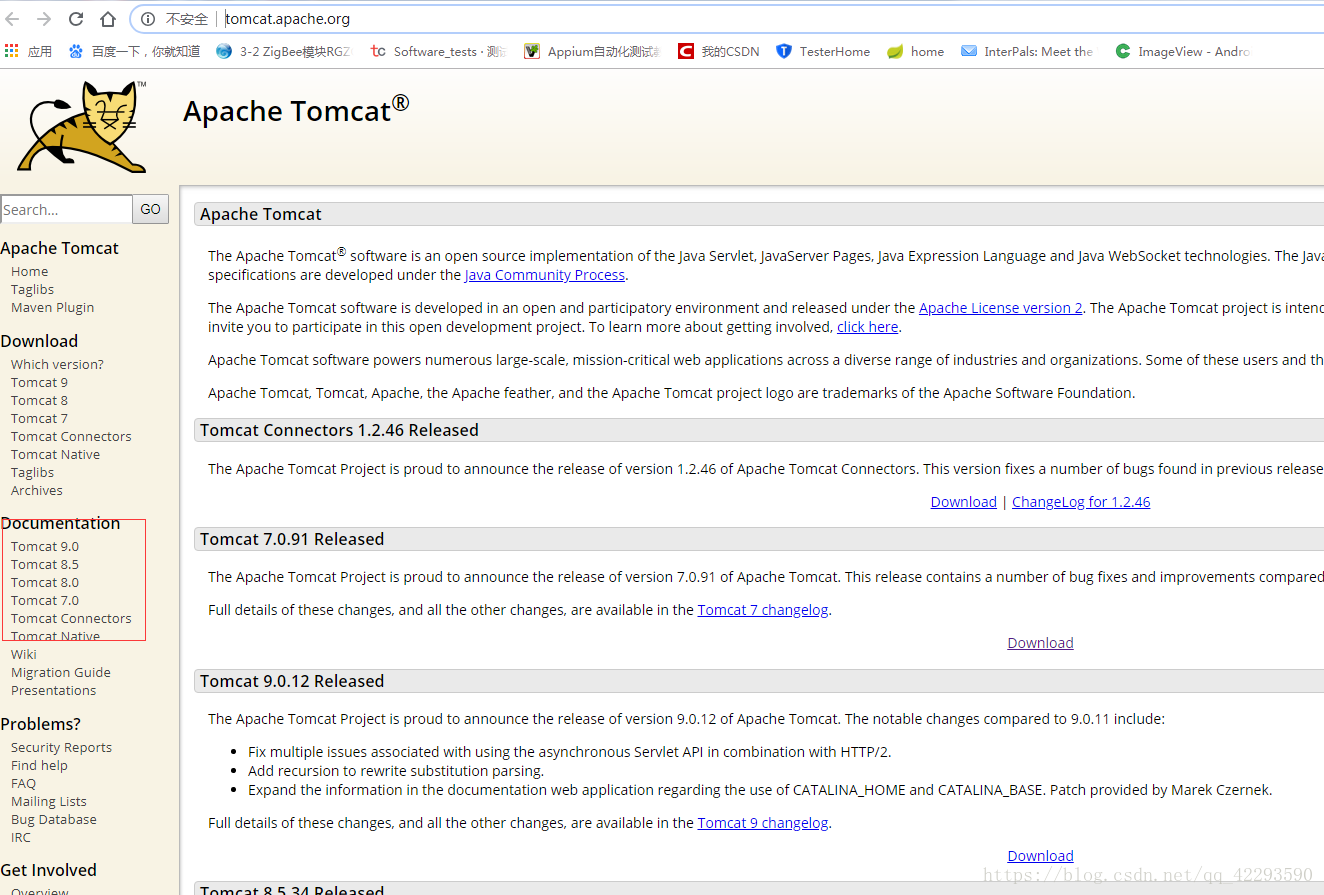Viewport: 1324px width, 895px height.
Task: Open the Bug Database link
Action: [x=53, y=819]
